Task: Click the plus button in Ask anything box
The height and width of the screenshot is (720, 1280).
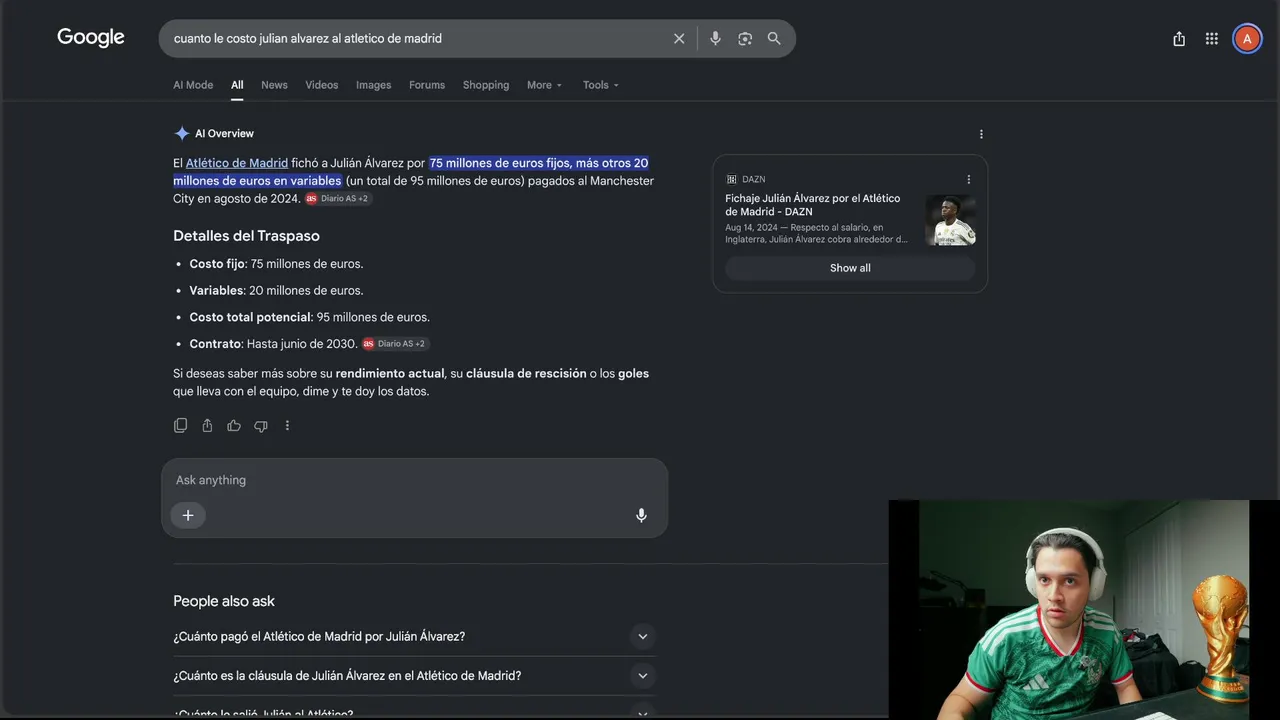Action: coord(188,515)
